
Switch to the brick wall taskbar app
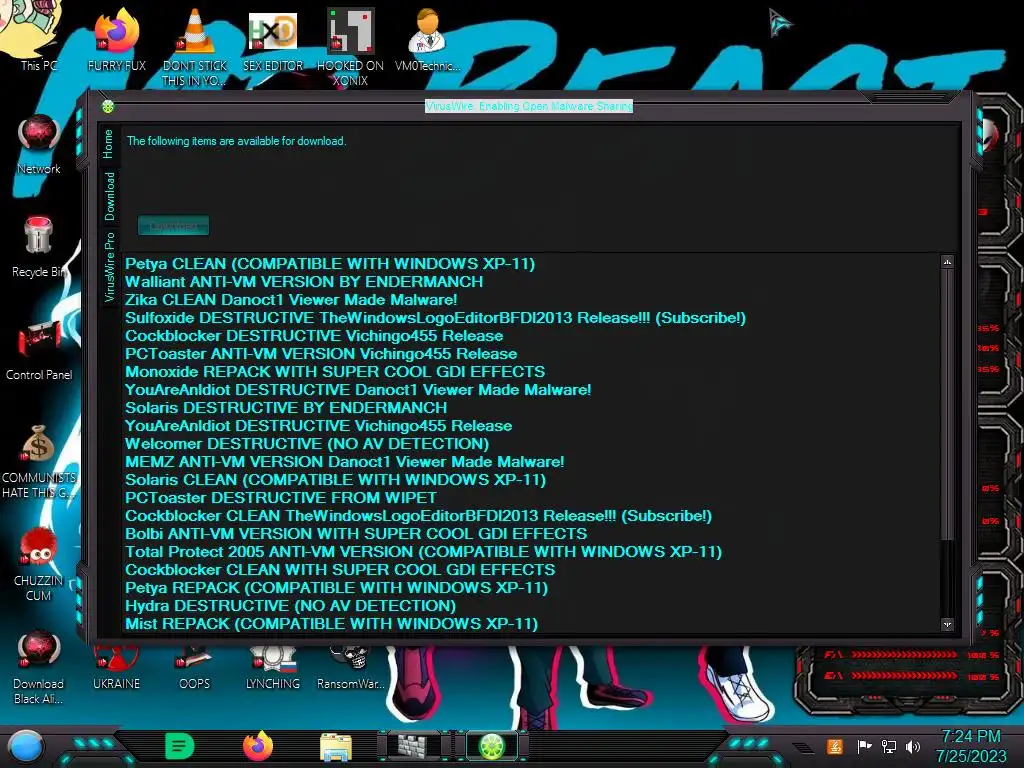coord(414,746)
